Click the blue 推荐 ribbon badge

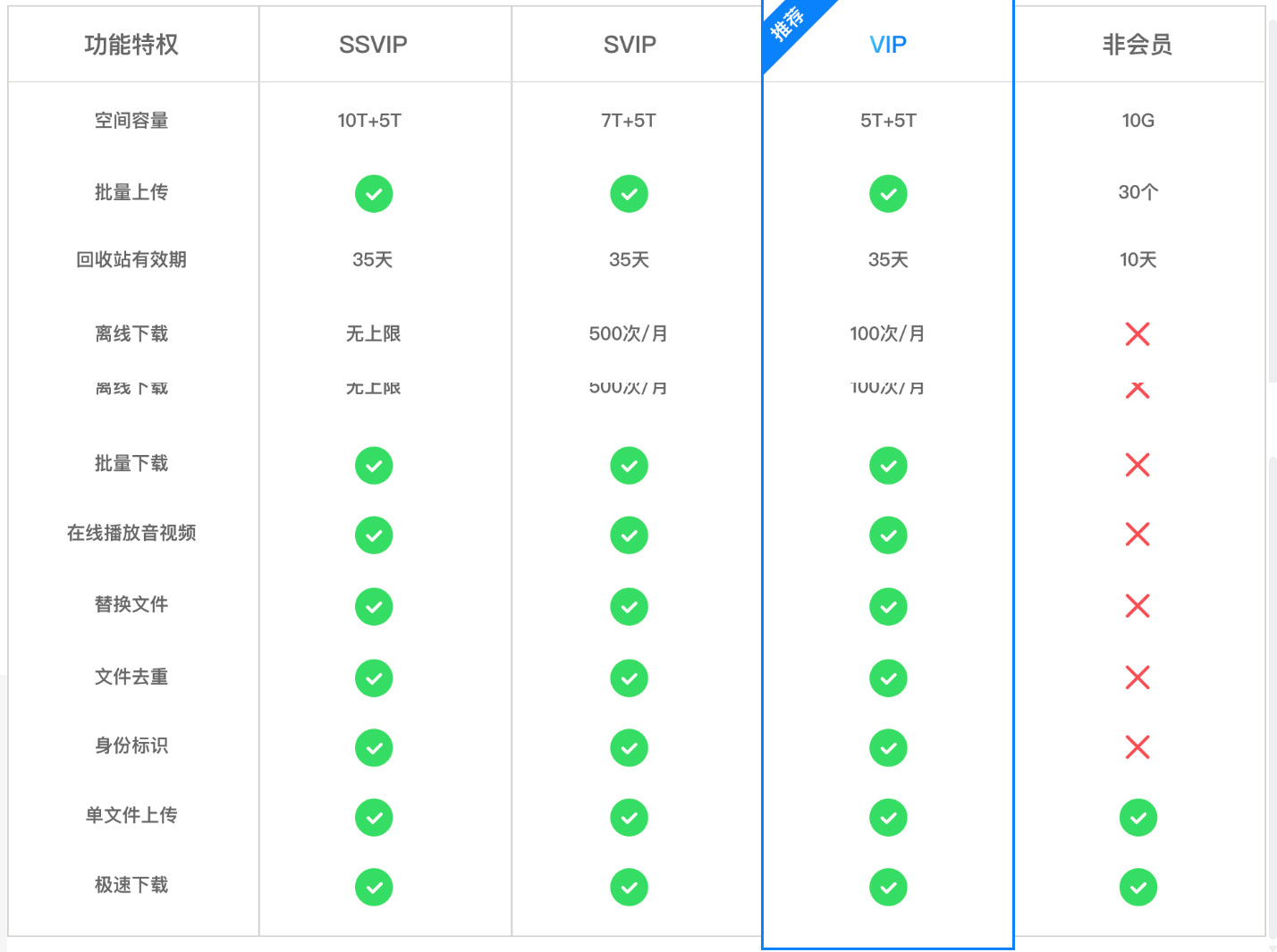coord(787,25)
